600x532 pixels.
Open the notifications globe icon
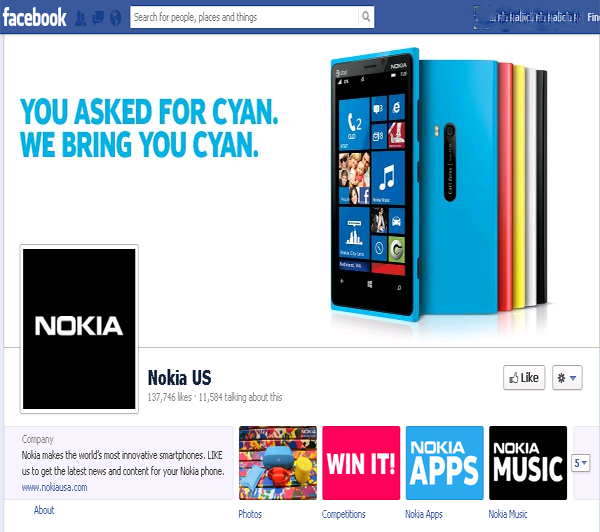115,18
